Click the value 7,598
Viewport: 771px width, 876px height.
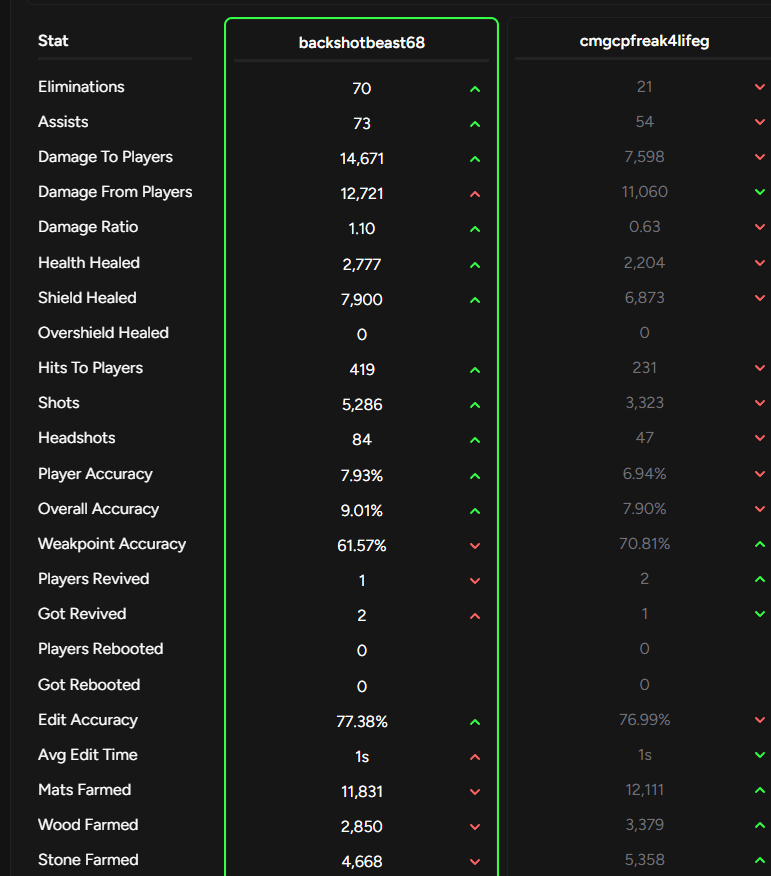[x=644, y=157]
